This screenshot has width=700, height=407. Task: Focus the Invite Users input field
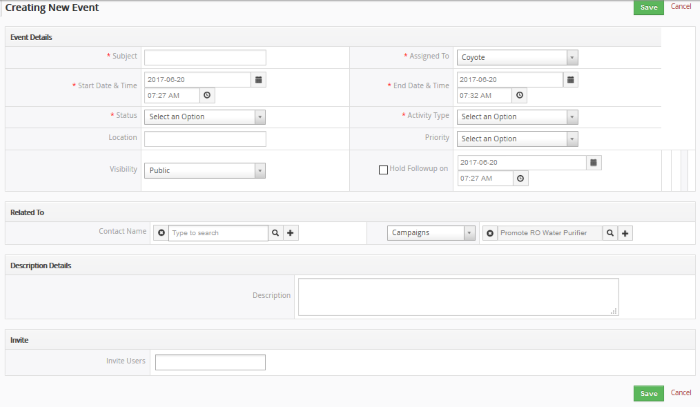click(x=210, y=362)
